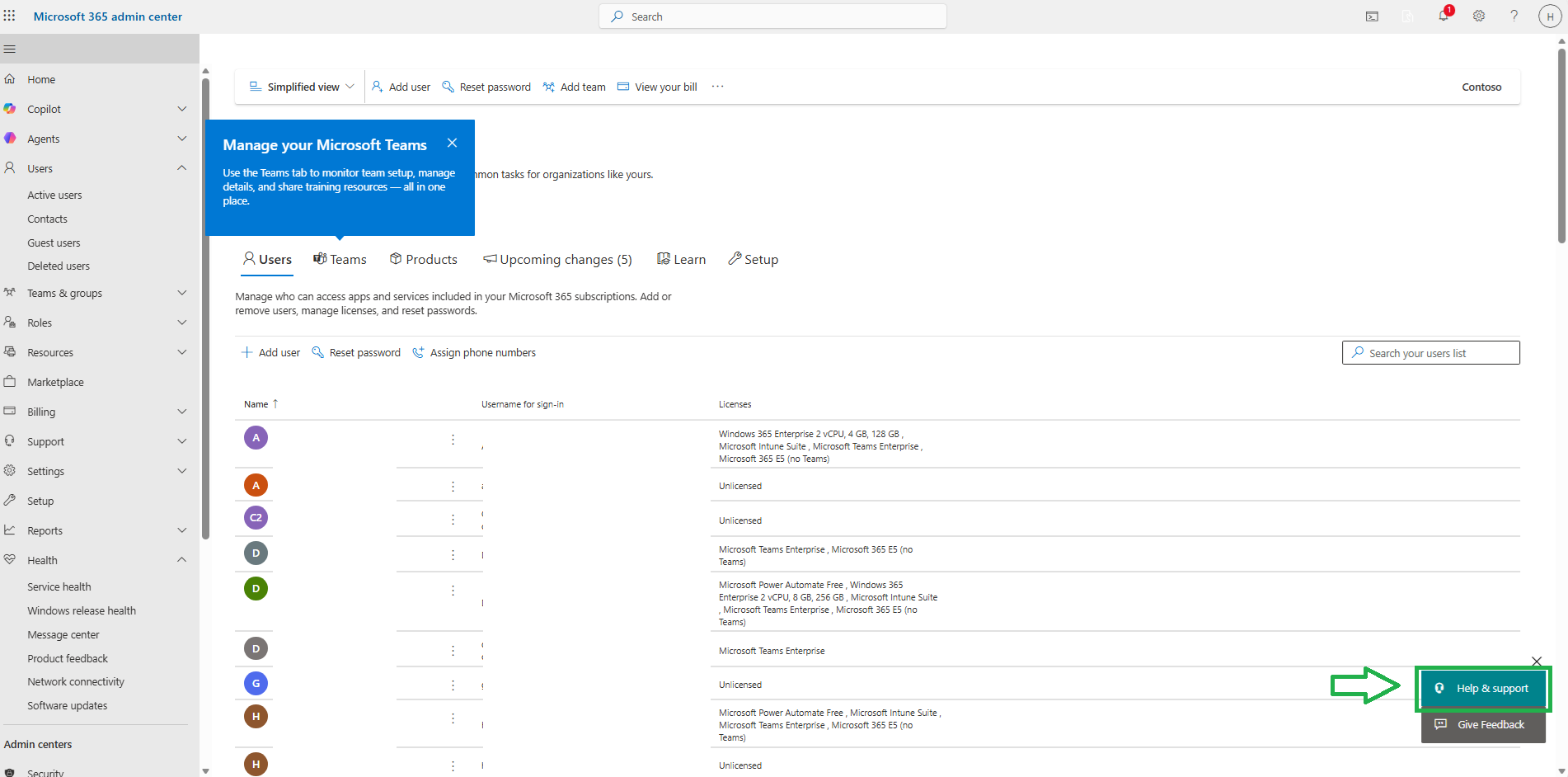Switch to Upcoming changes tab
Screen dimensions: 1568x777
pos(557,260)
